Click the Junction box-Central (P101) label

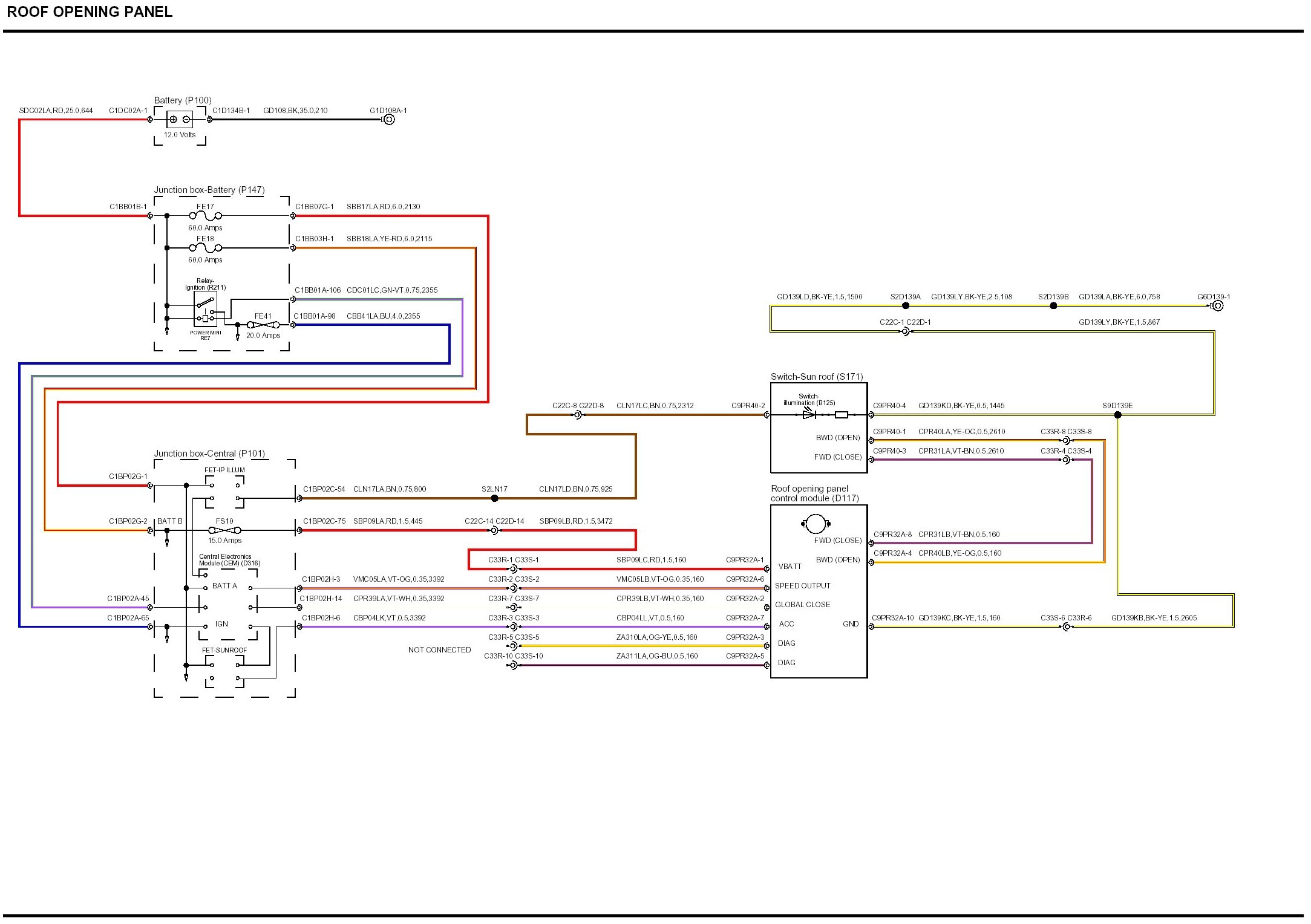tap(209, 454)
